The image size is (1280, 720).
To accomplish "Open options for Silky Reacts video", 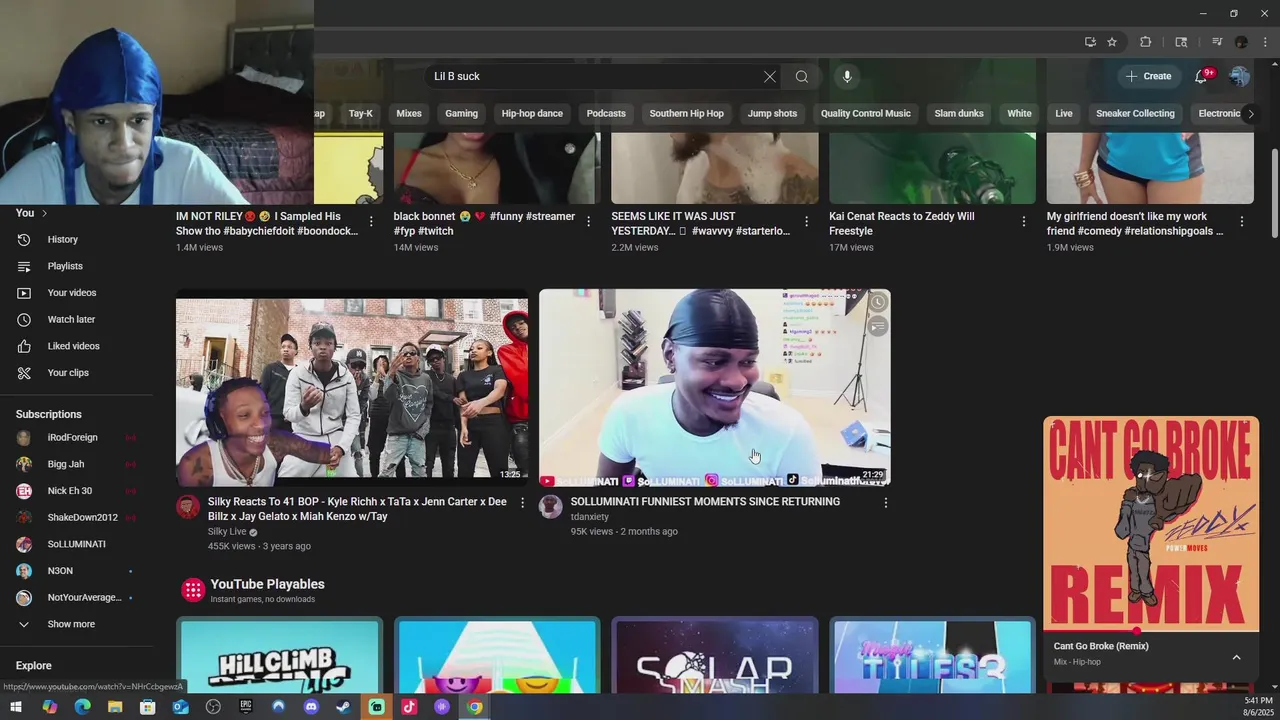I will point(522,502).
